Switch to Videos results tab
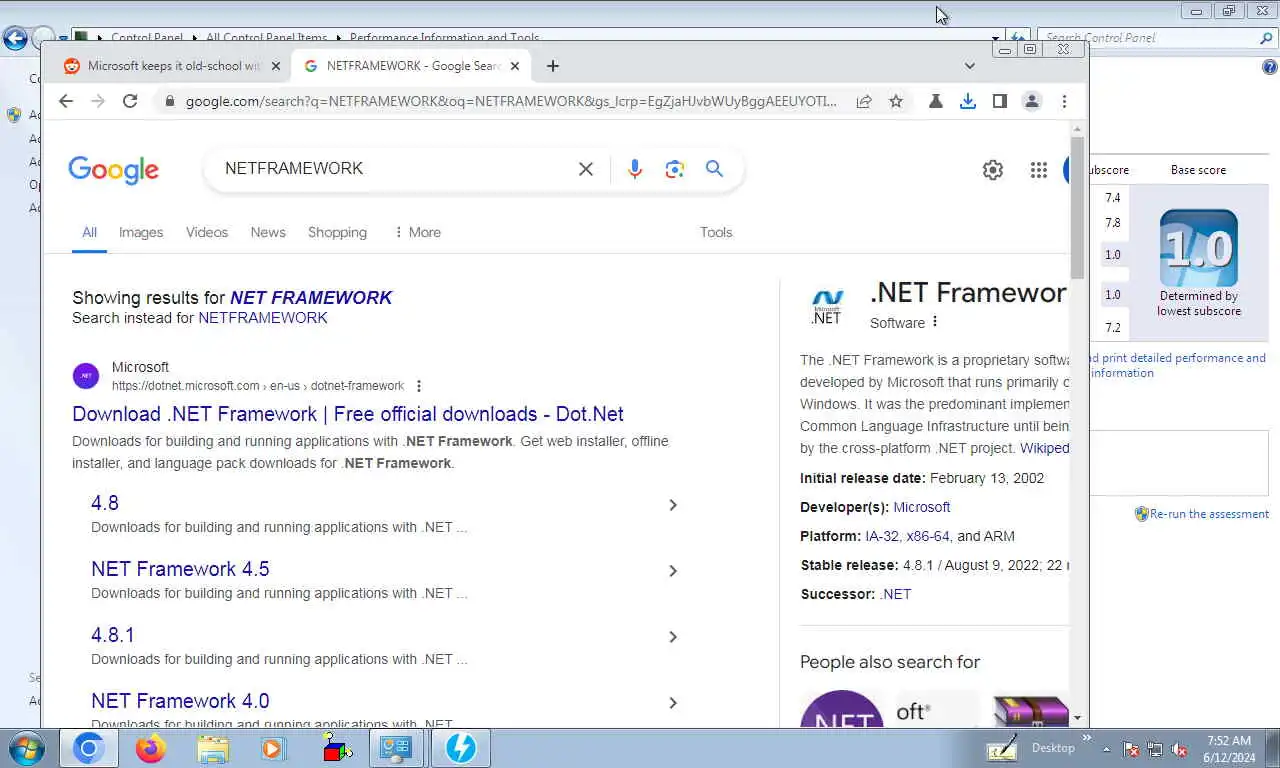Screen dimensions: 1280x768 pyautogui.click(x=207, y=232)
